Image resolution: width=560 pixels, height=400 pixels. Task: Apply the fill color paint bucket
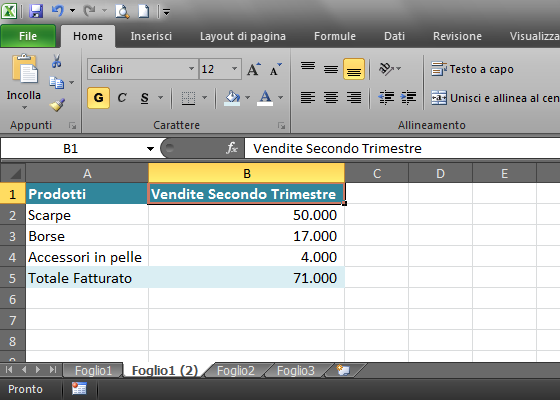click(232, 98)
